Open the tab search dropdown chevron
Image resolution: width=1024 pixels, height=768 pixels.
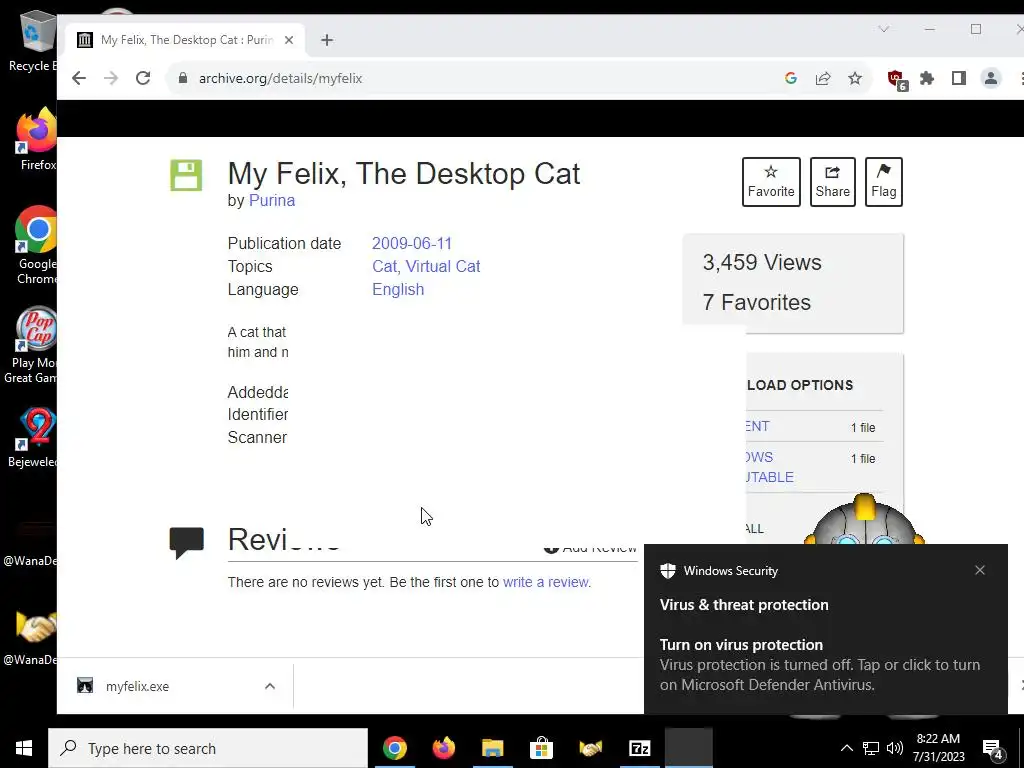[x=884, y=29]
